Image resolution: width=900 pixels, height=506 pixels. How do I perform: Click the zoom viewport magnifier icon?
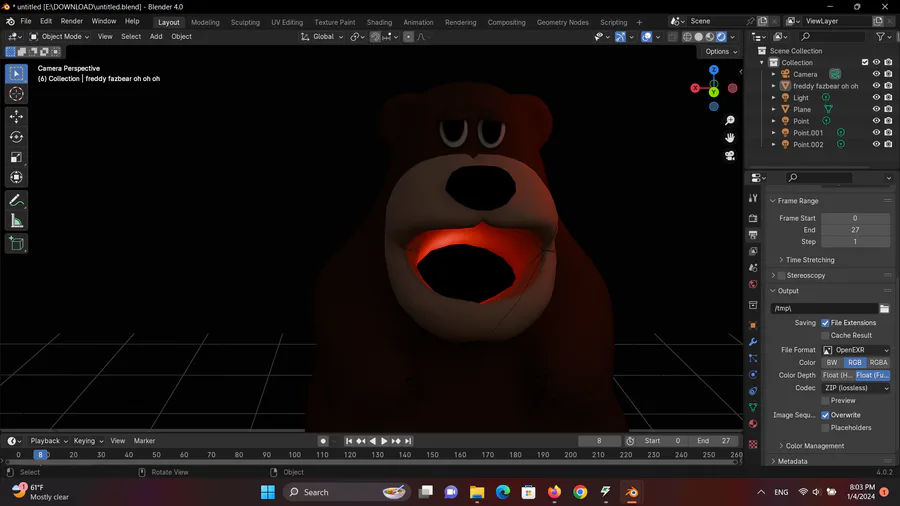(x=730, y=120)
